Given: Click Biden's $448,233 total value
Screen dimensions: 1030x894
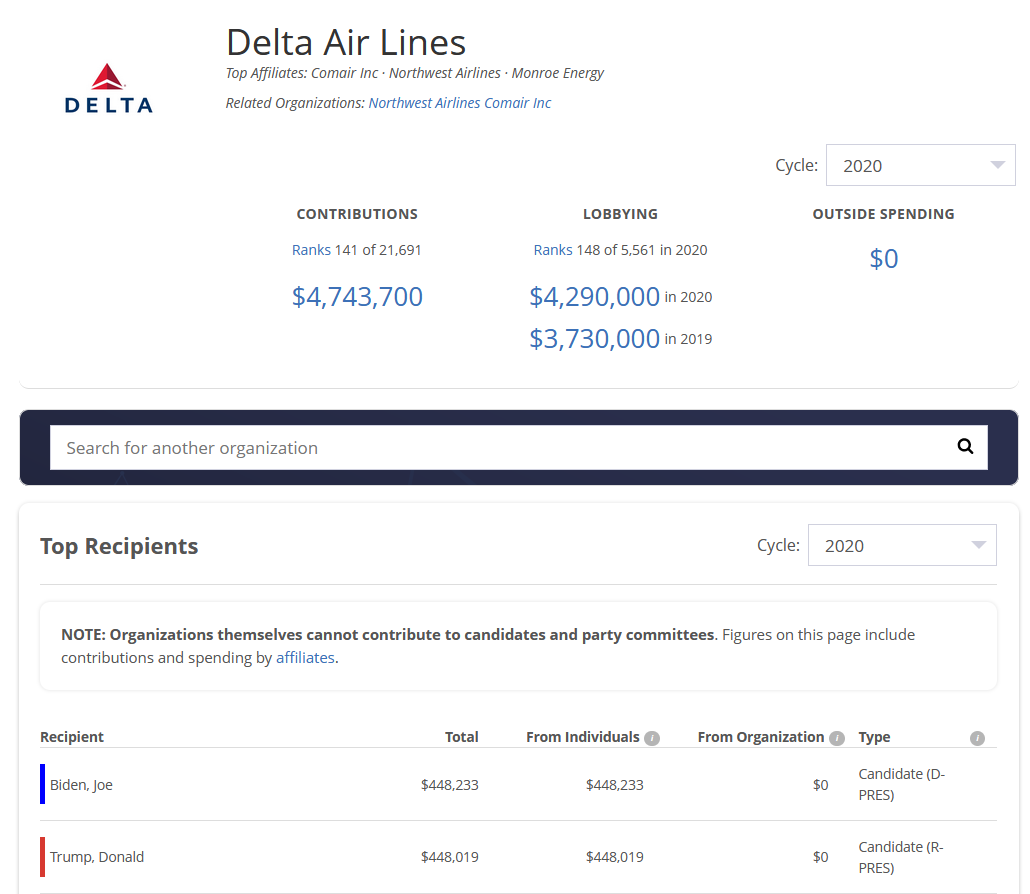Looking at the screenshot, I should 450,785.
